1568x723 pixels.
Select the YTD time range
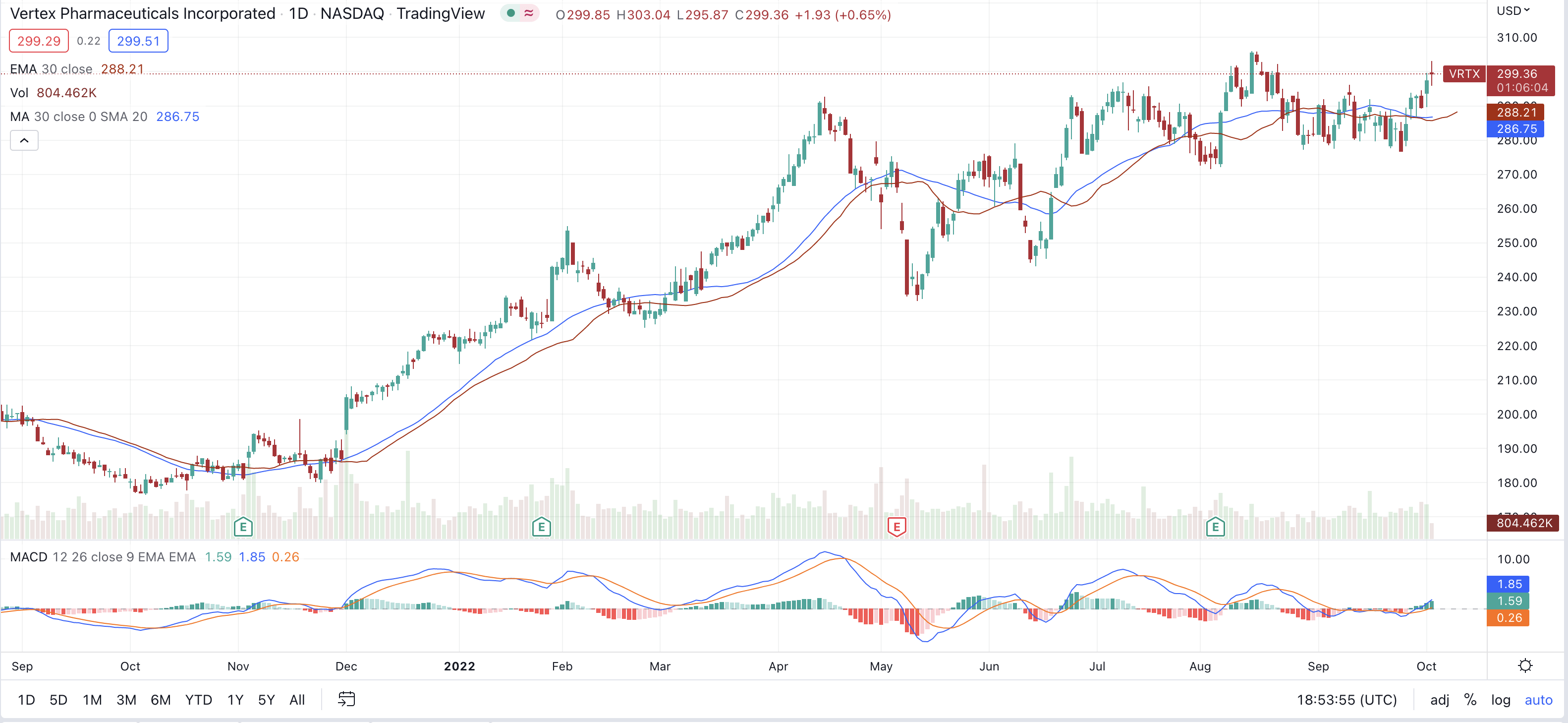[x=198, y=700]
